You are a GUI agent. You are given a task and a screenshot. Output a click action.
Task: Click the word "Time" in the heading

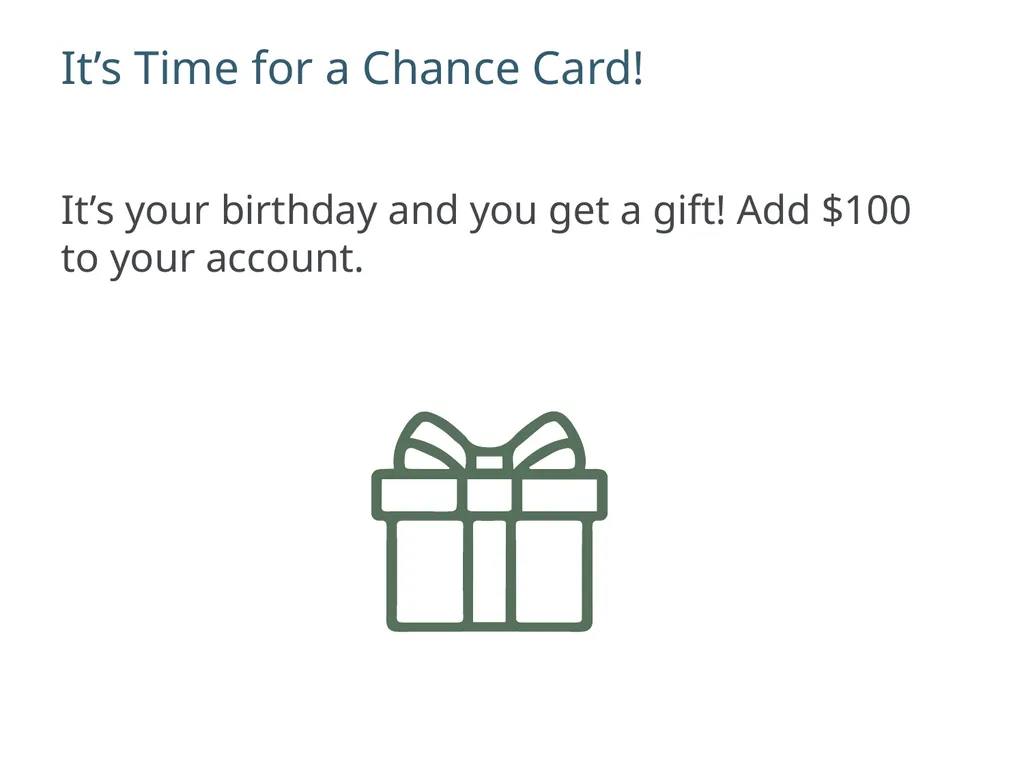point(186,68)
